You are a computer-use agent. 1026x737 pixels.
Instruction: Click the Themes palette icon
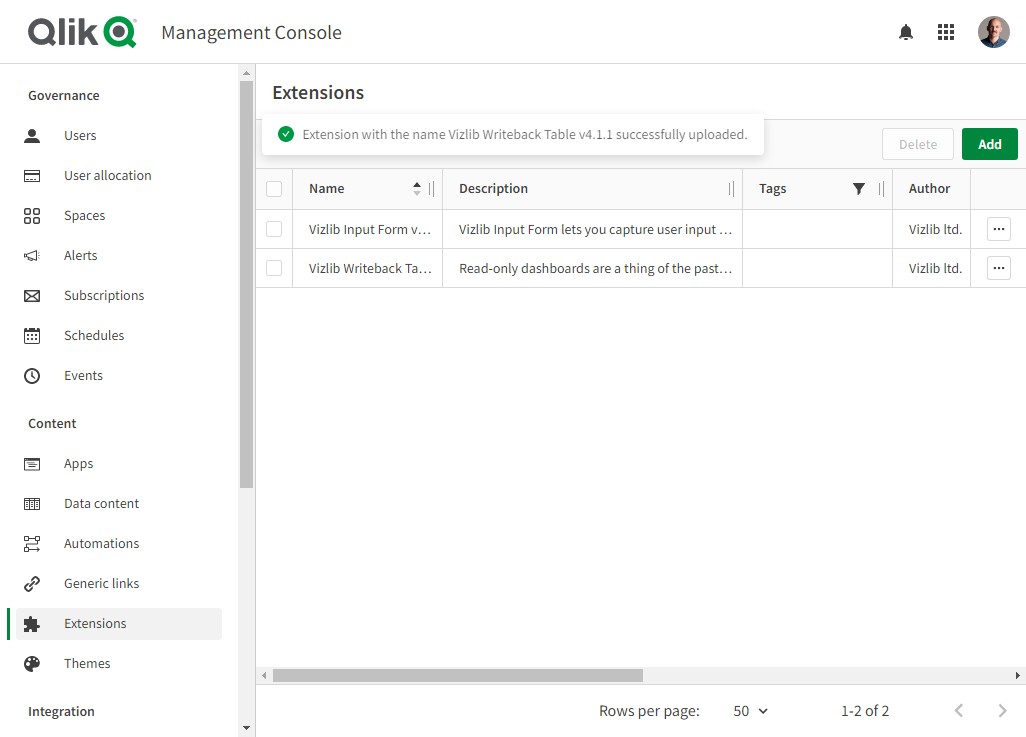[x=32, y=664]
